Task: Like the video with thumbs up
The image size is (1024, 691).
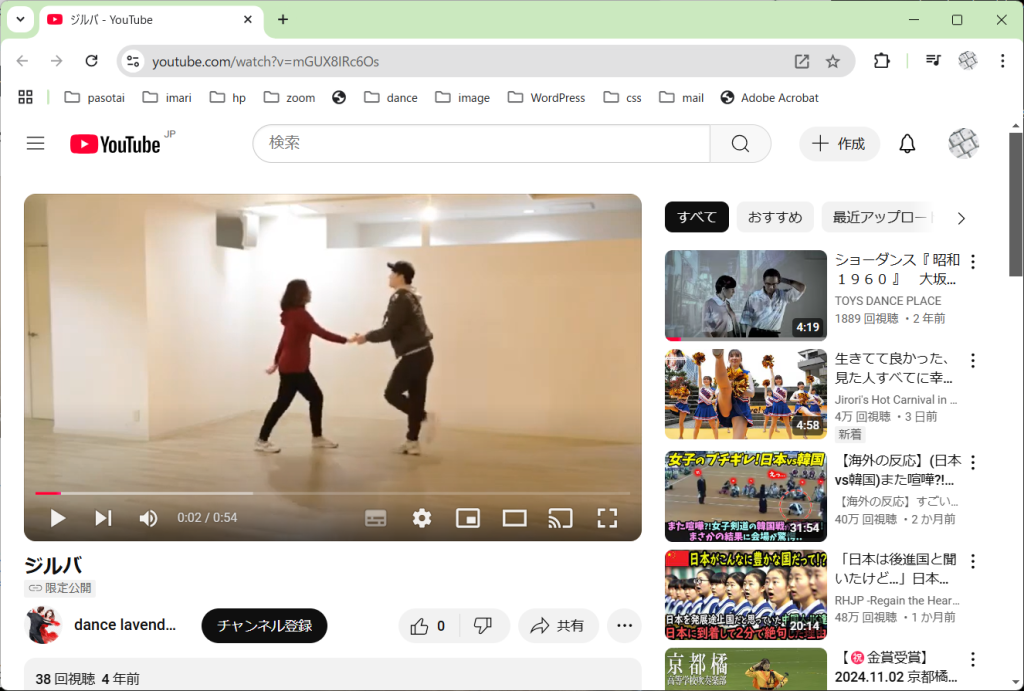Action: click(x=428, y=626)
